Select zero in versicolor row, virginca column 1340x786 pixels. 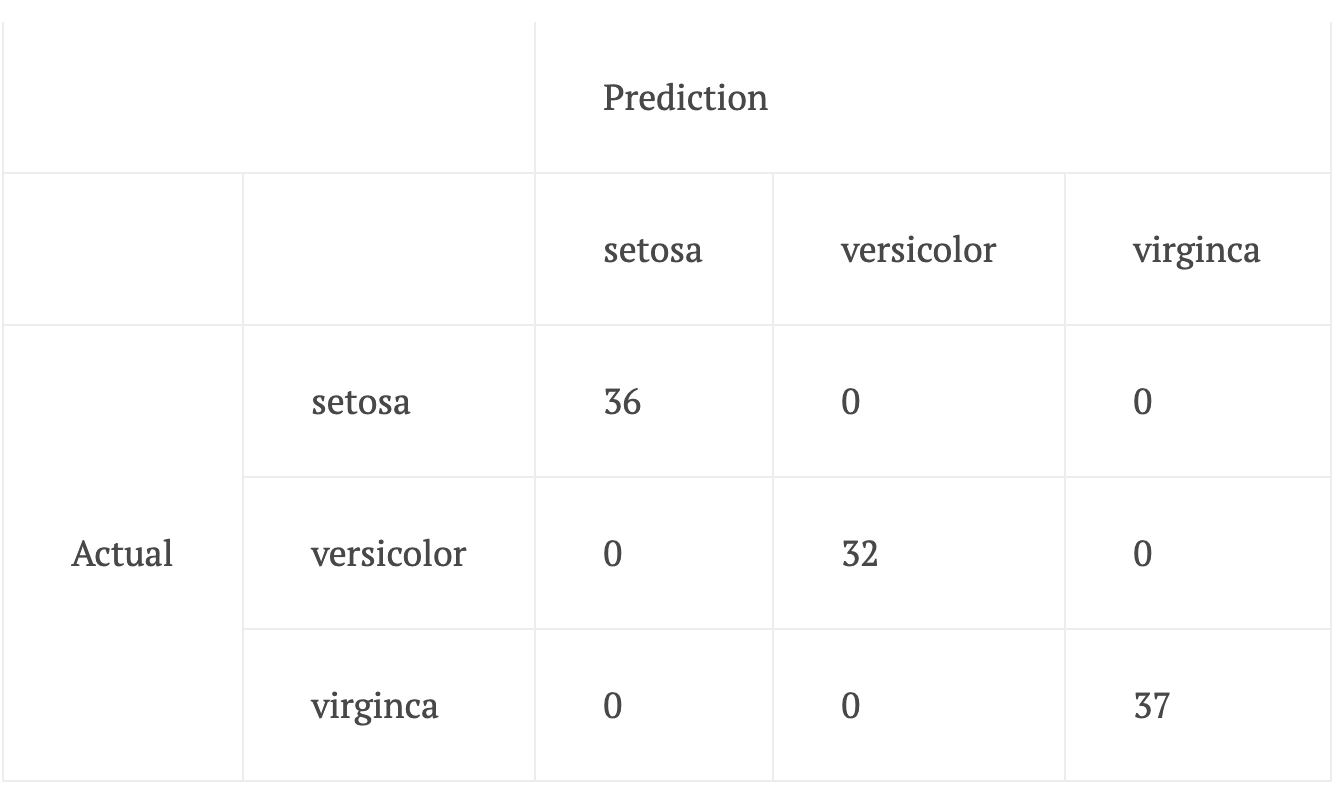point(1143,553)
